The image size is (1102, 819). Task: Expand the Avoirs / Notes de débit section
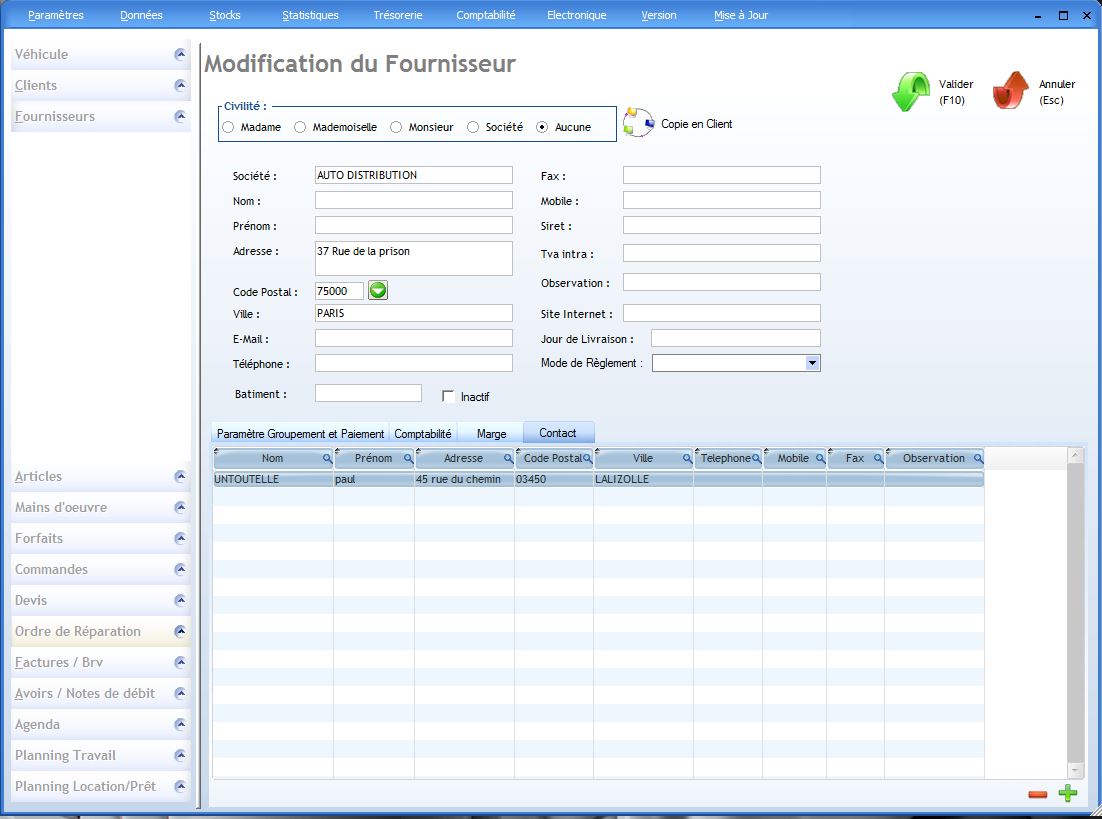click(180, 692)
